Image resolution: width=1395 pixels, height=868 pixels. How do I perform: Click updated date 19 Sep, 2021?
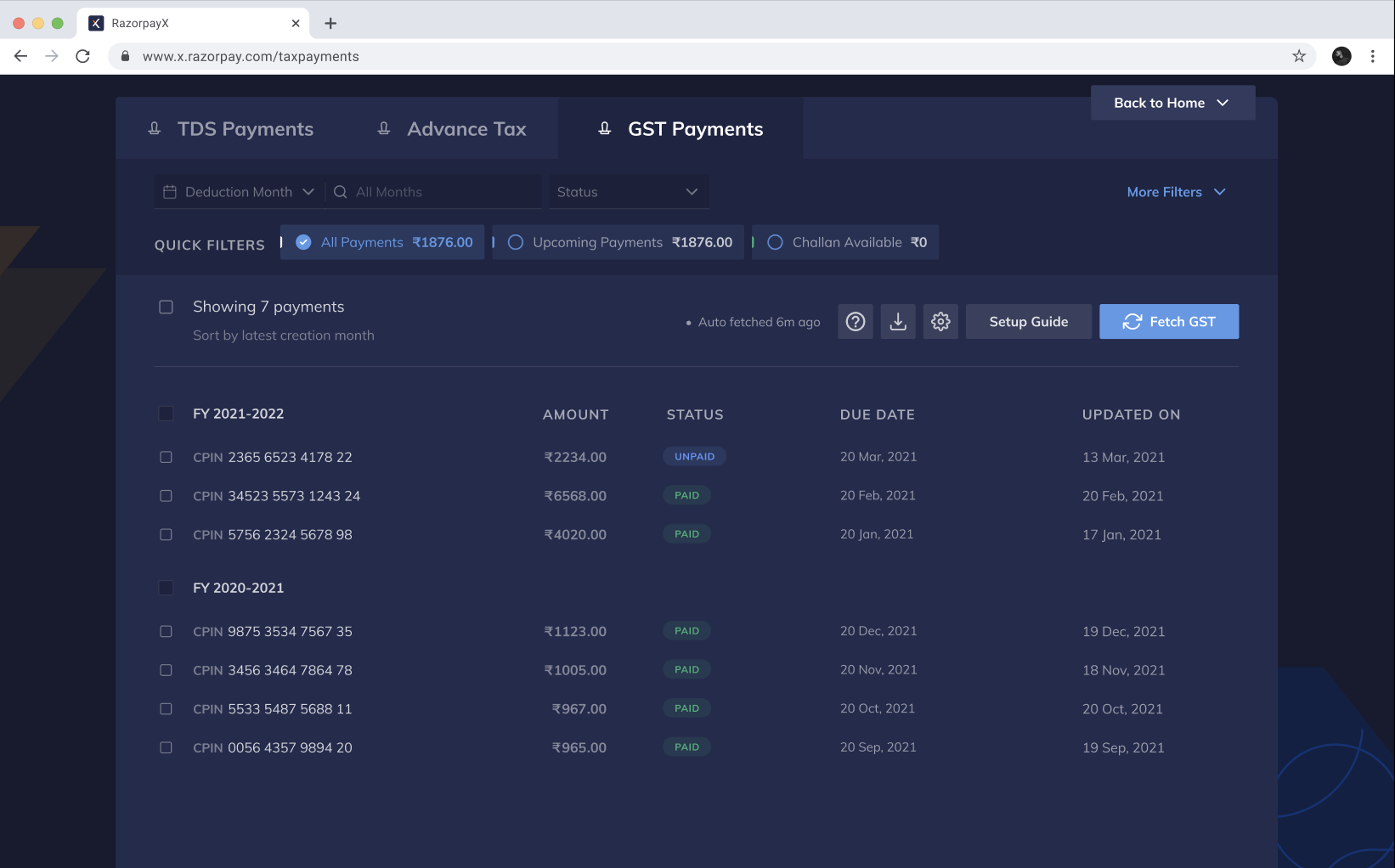(x=1123, y=747)
